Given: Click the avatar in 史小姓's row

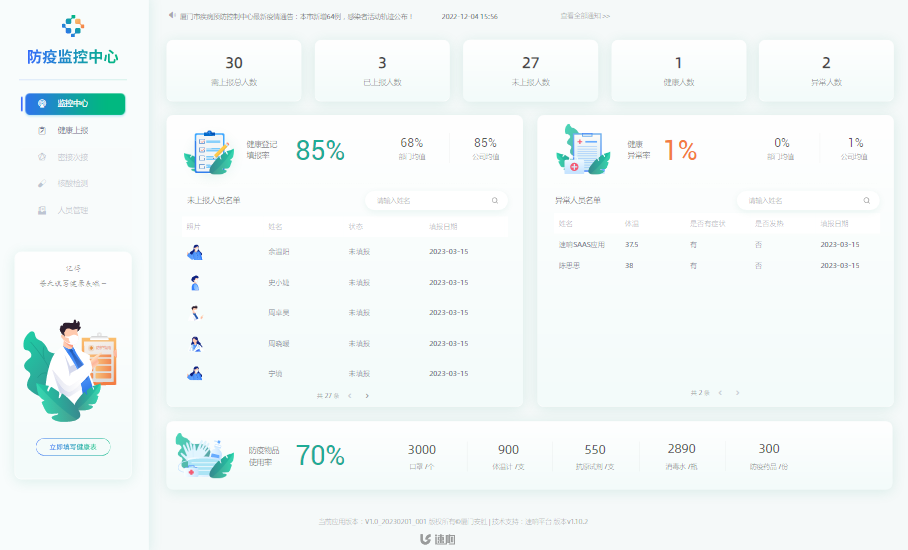Looking at the screenshot, I should [195, 283].
